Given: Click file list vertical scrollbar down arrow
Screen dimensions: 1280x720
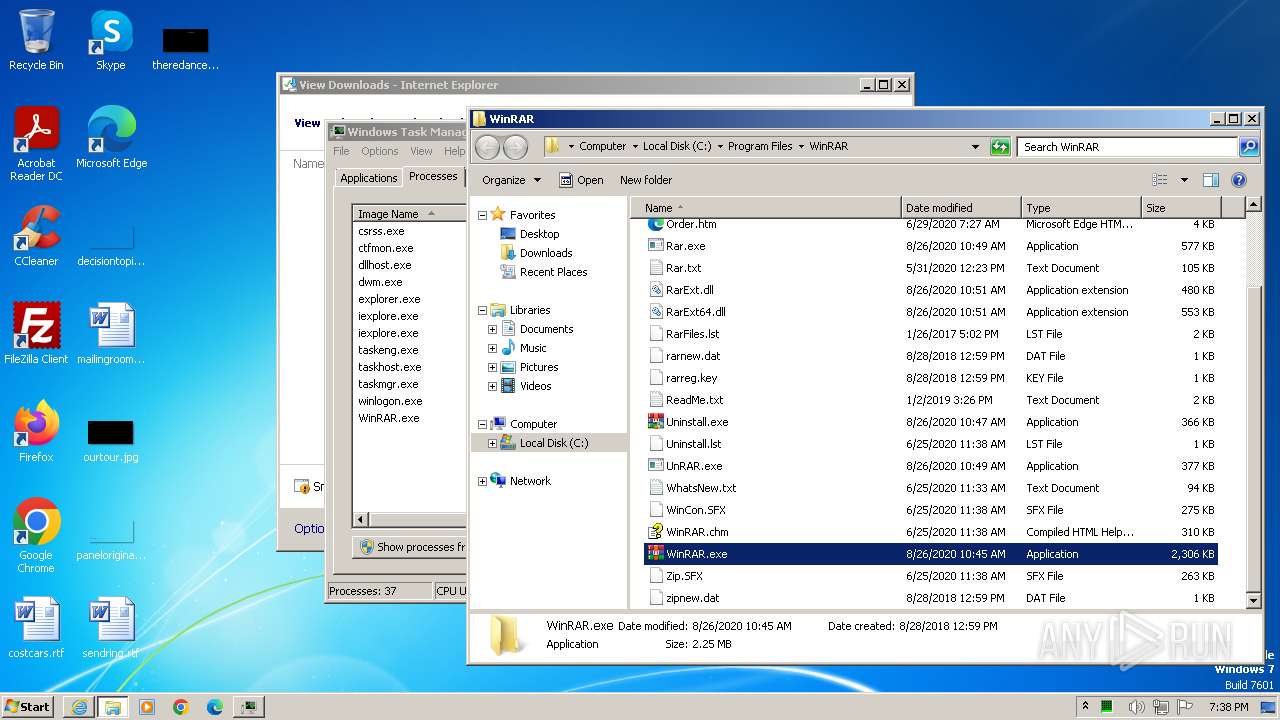Looking at the screenshot, I should (1254, 601).
